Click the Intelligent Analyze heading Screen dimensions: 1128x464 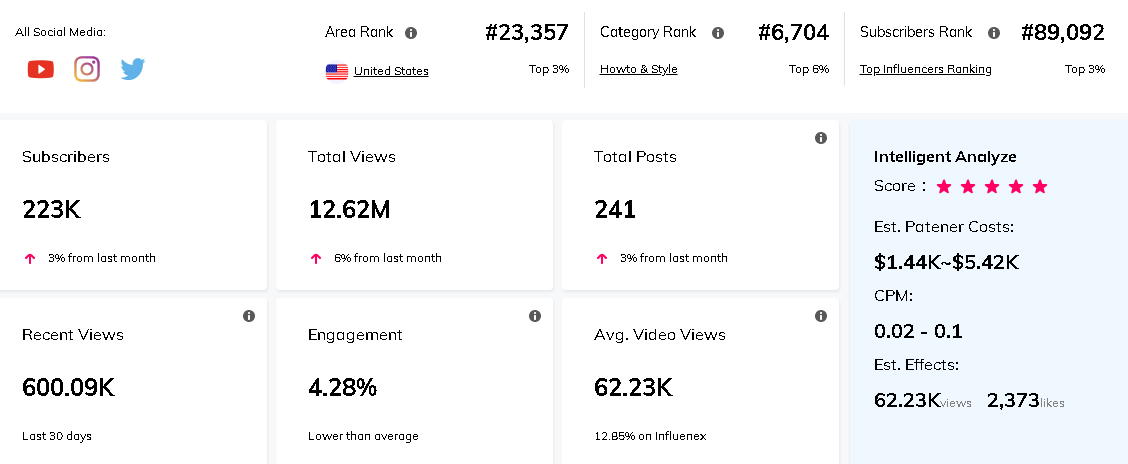(945, 157)
